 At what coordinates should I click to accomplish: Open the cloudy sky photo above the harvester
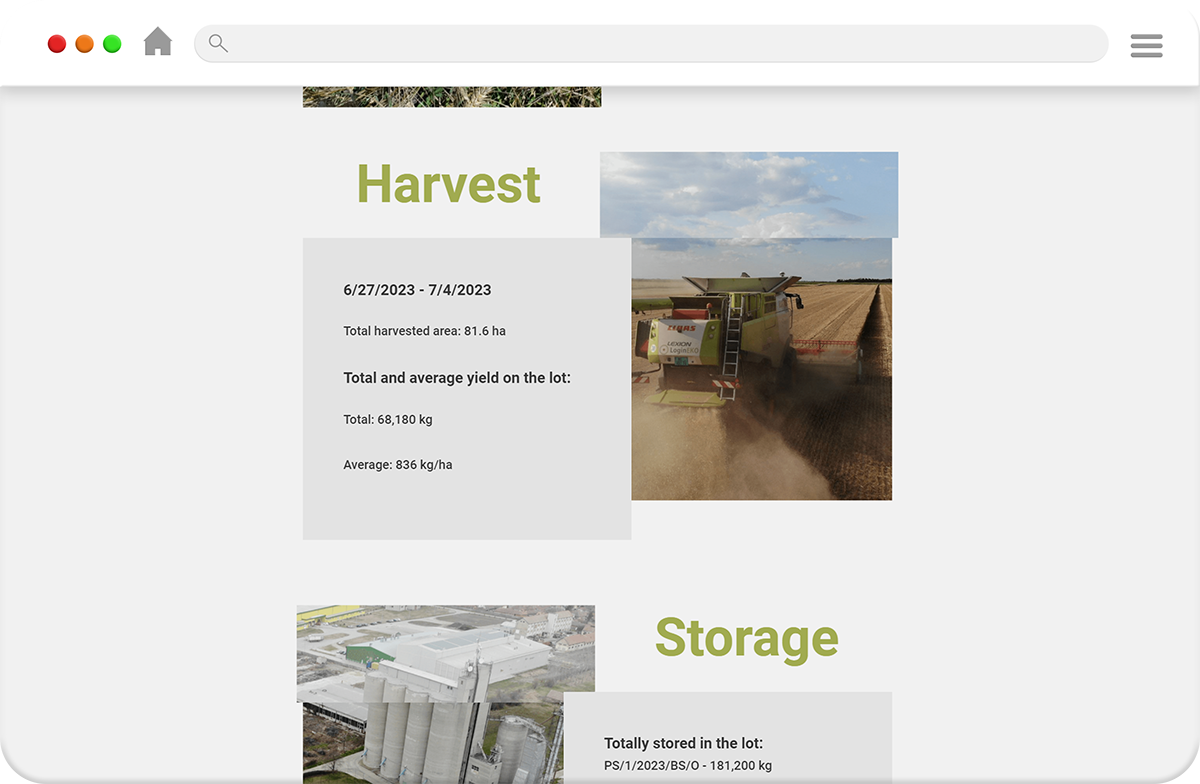coord(749,195)
